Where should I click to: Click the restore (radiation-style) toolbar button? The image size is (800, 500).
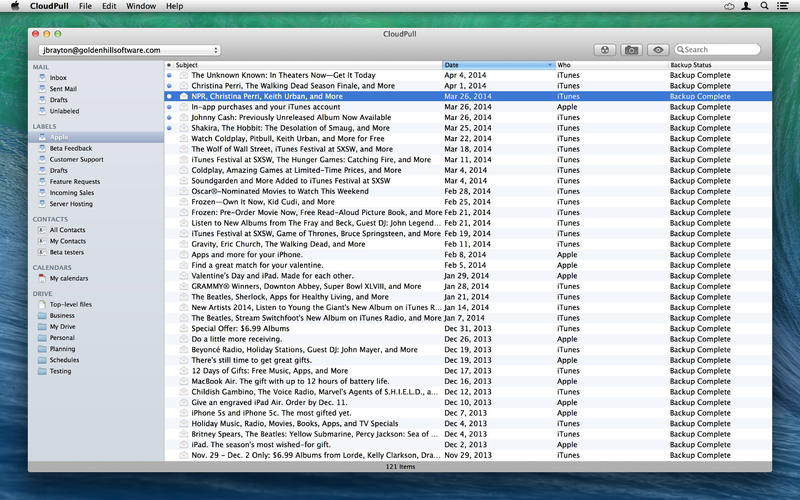click(x=605, y=49)
